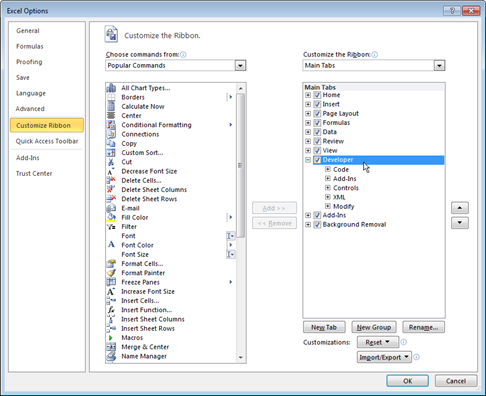Click the New Group button
The height and width of the screenshot is (396, 486).
tap(374, 327)
